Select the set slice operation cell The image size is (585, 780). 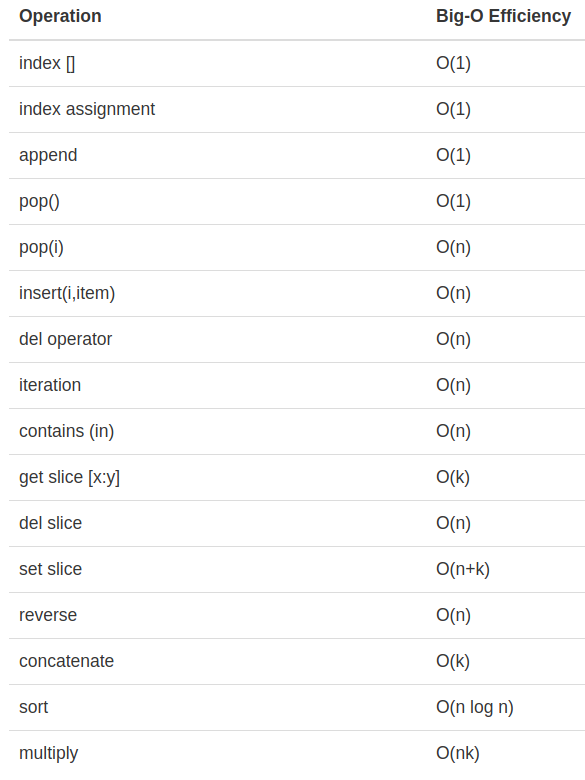click(50, 569)
